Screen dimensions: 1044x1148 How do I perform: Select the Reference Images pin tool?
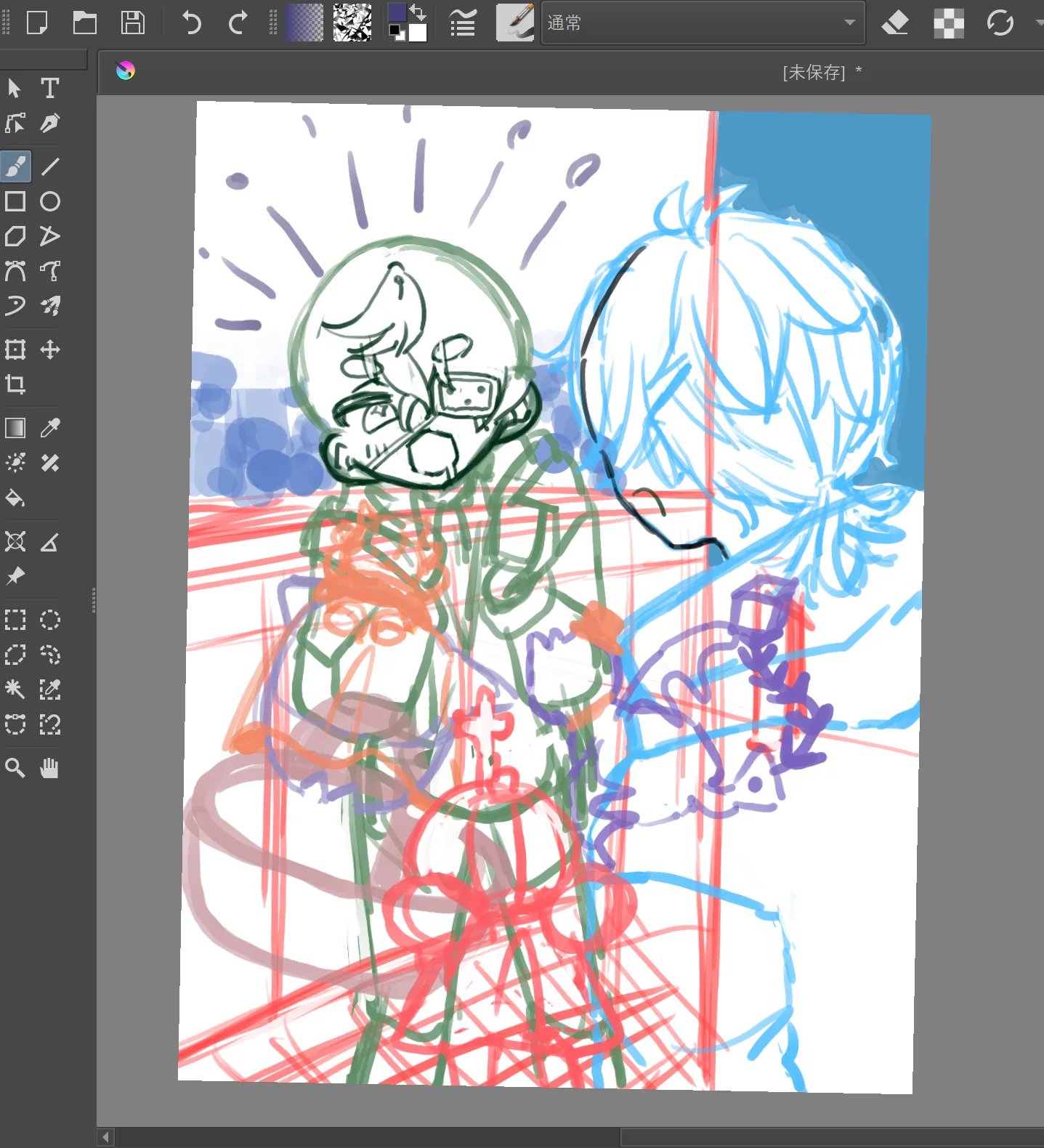point(15,576)
